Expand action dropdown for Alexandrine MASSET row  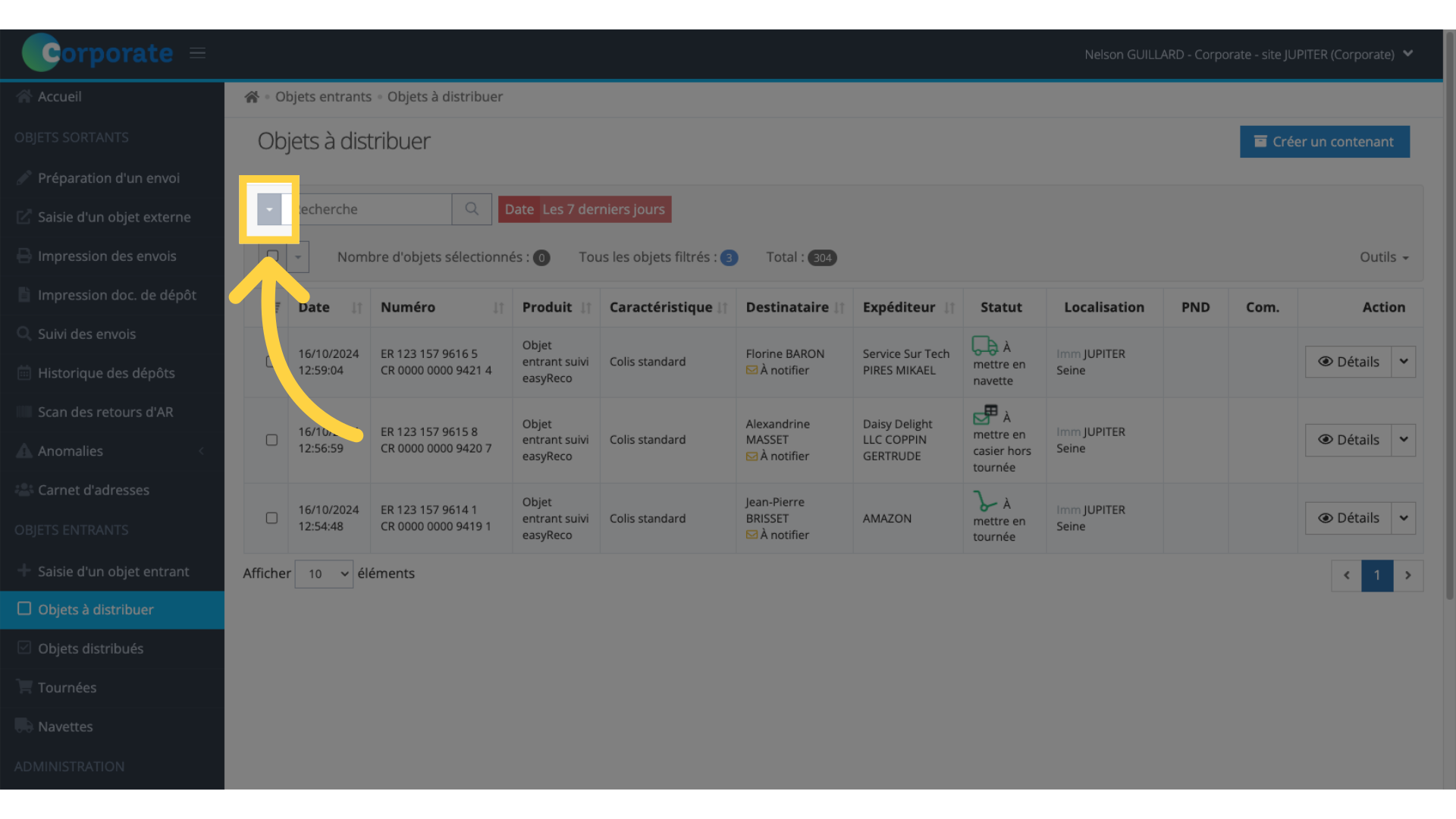[x=1404, y=440]
